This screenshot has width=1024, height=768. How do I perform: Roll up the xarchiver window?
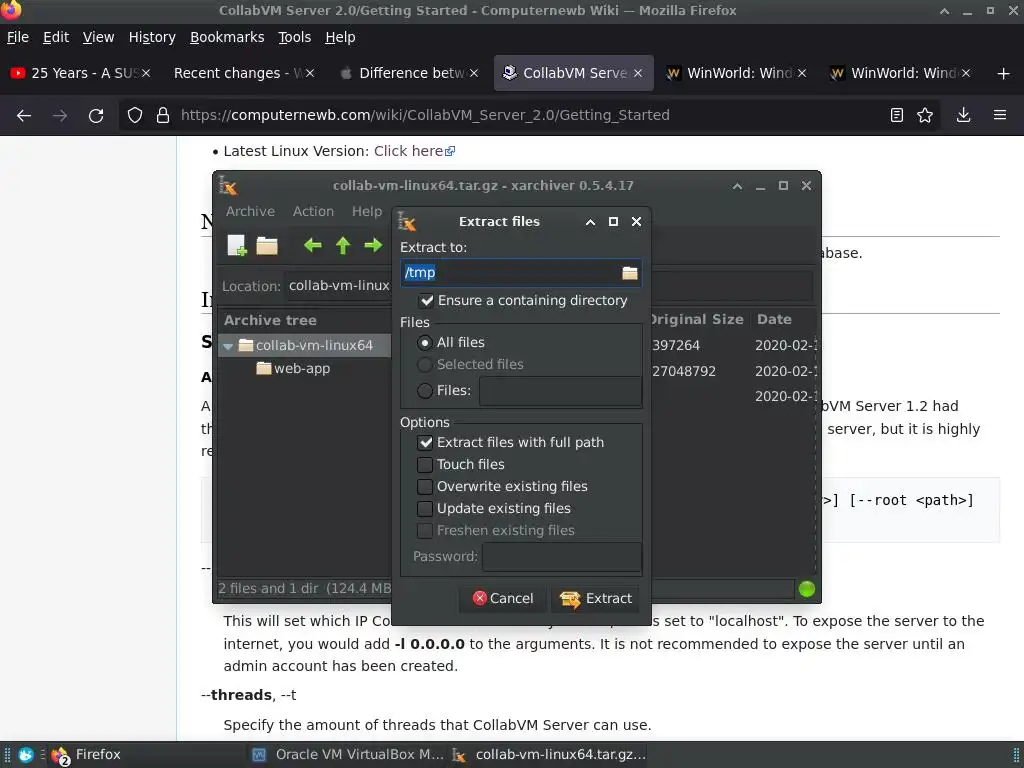tap(737, 186)
